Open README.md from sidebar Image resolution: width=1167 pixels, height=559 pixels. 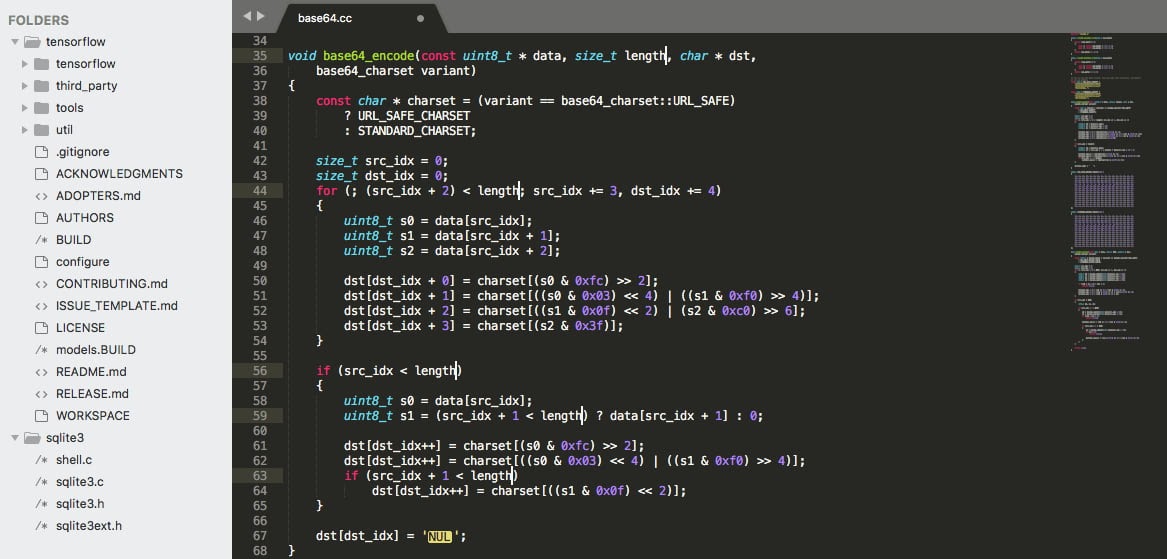(x=91, y=371)
